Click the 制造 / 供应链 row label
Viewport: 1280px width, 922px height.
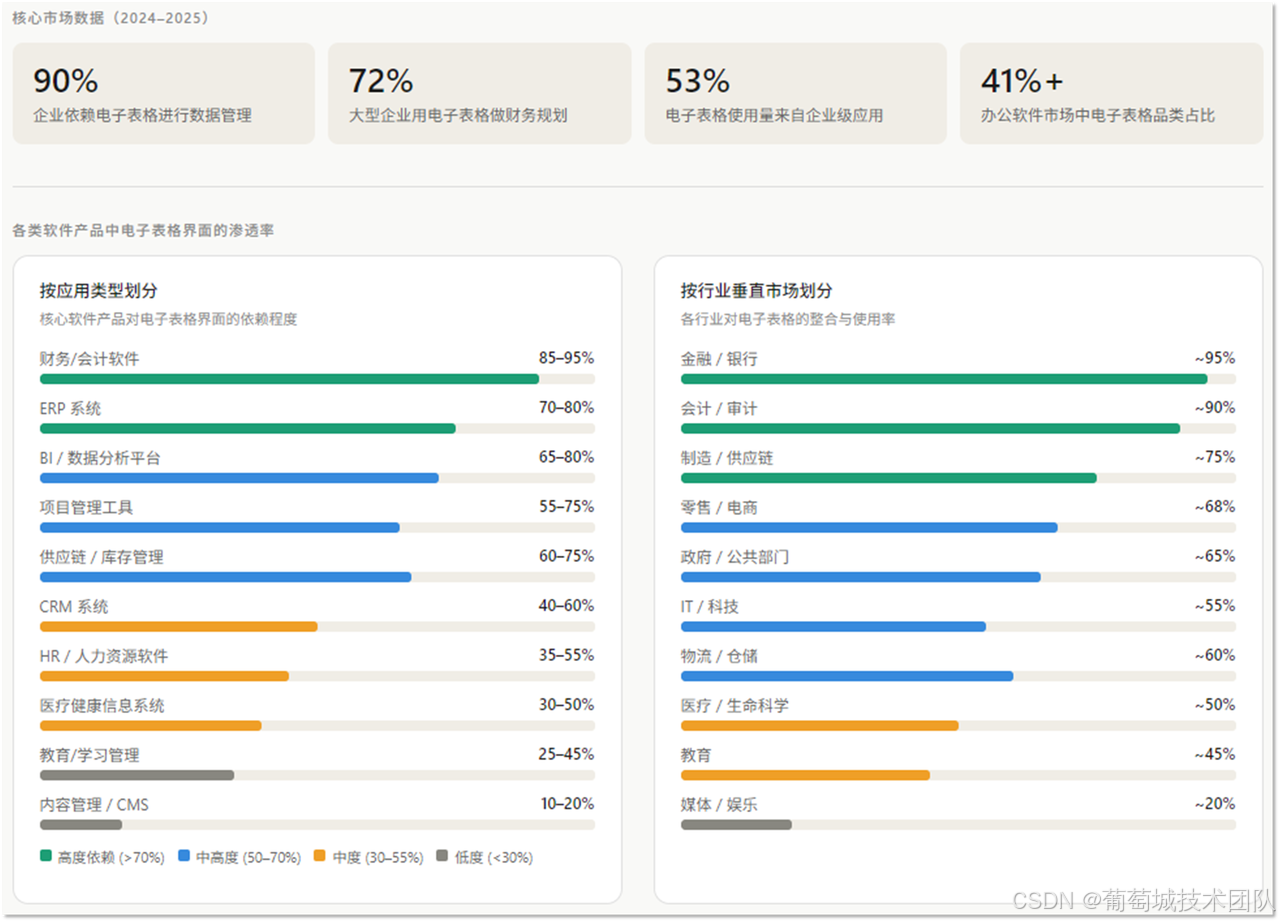pyautogui.click(x=727, y=458)
